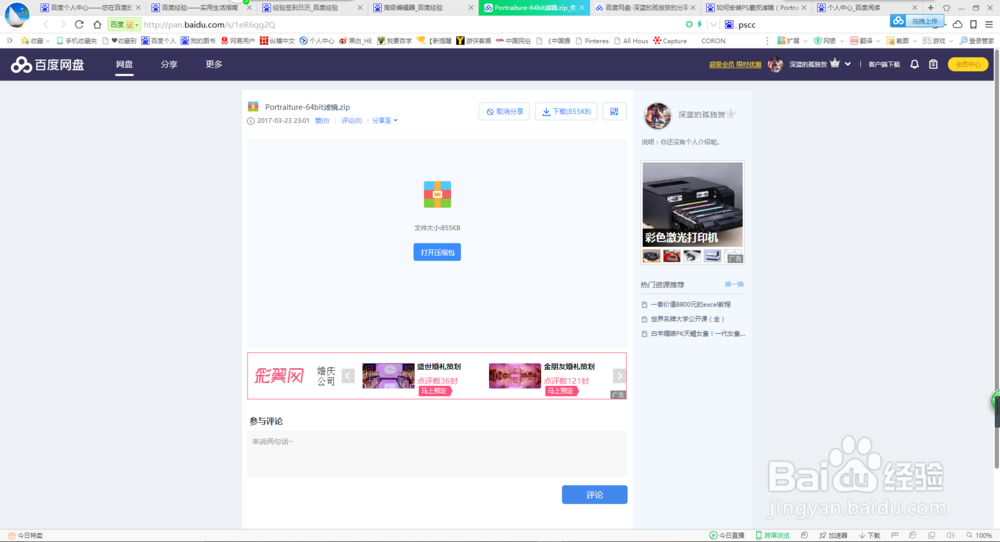Click 下载(855KB) download button
1000x542 pixels.
click(x=566, y=112)
